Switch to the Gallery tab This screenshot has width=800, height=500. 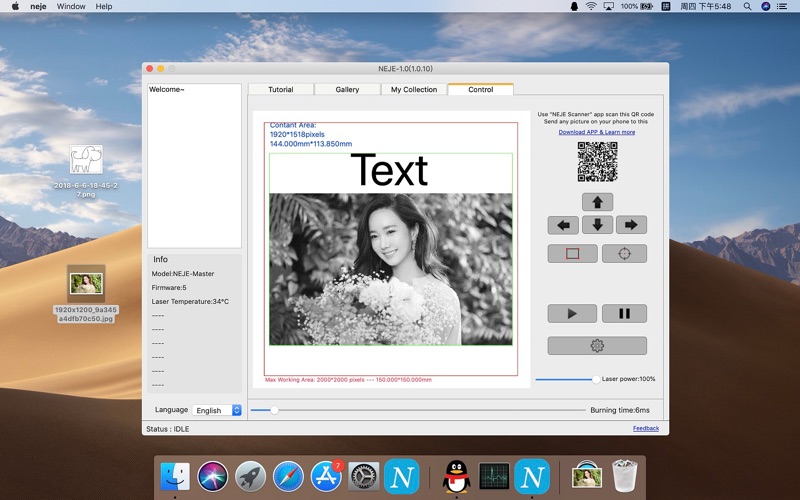[x=347, y=89]
